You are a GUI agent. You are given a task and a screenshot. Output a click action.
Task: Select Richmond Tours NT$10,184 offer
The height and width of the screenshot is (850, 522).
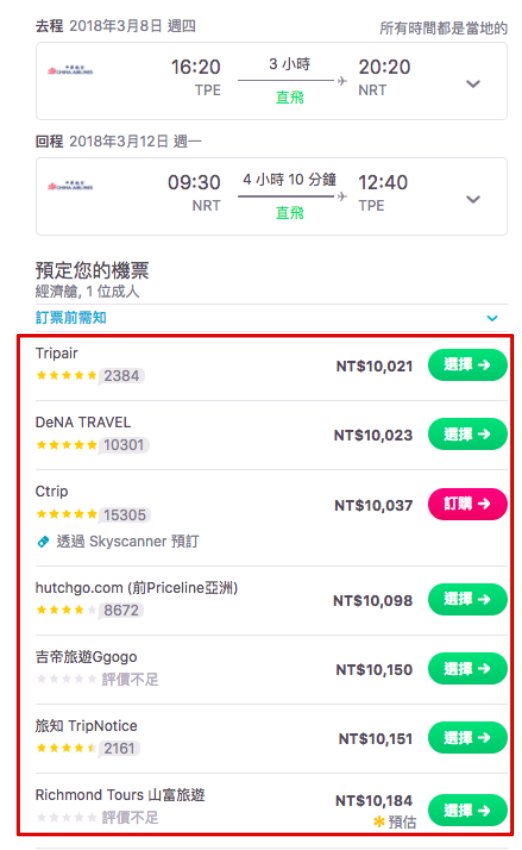click(x=467, y=810)
